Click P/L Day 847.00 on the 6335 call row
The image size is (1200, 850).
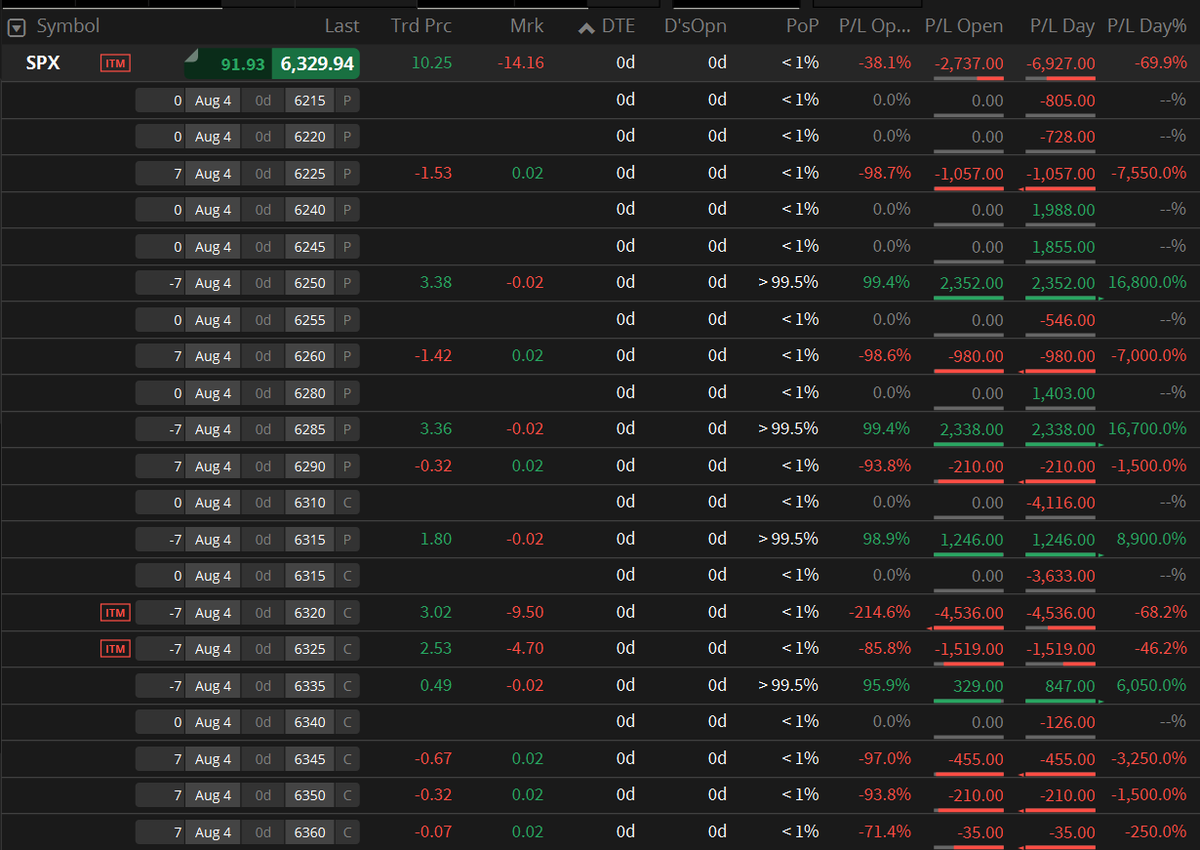[x=1070, y=686]
